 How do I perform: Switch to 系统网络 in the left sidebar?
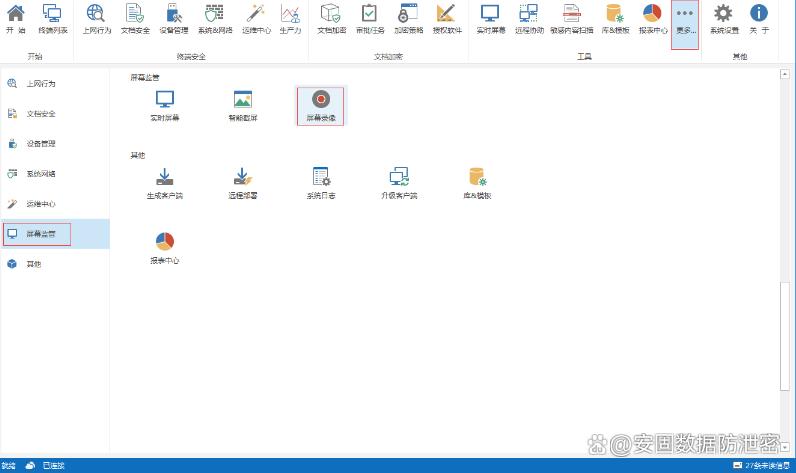(x=40, y=174)
